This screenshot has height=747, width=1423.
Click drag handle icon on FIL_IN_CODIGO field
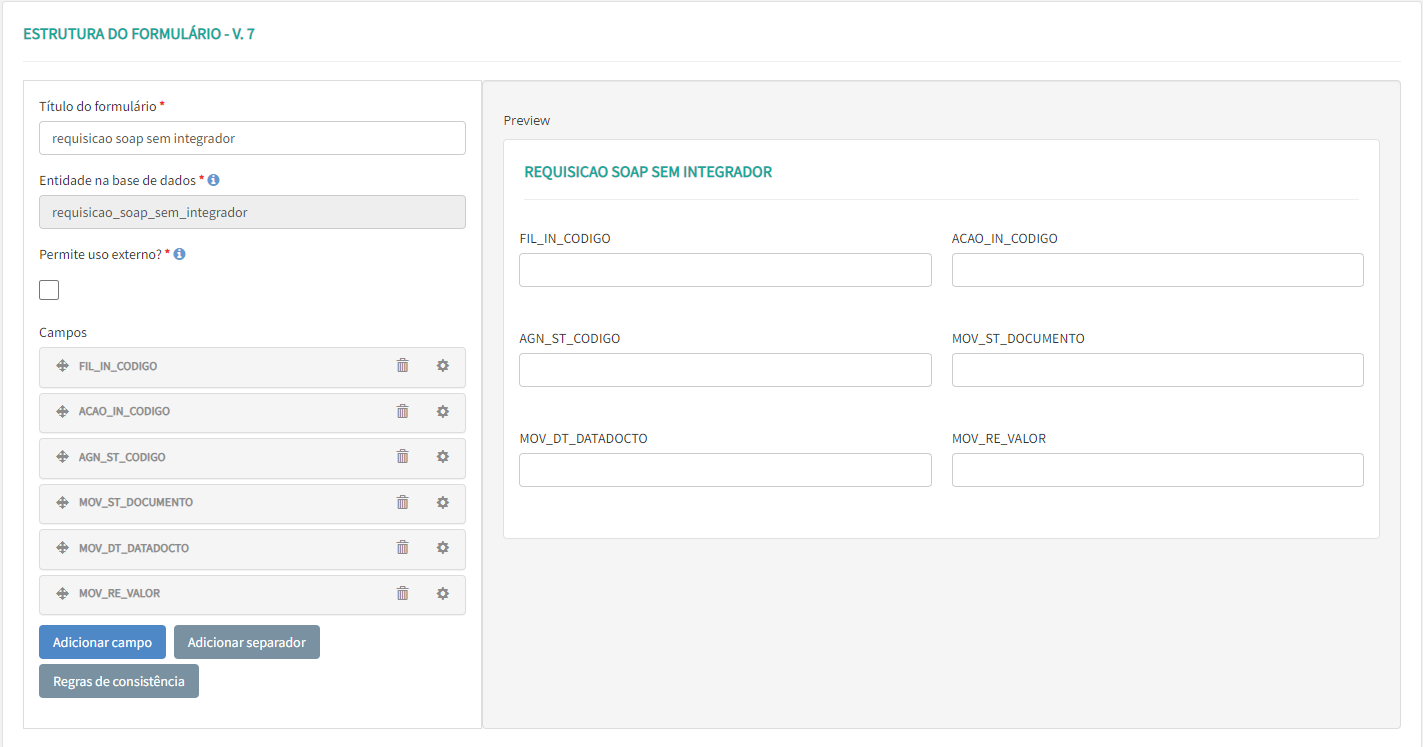[x=62, y=366]
